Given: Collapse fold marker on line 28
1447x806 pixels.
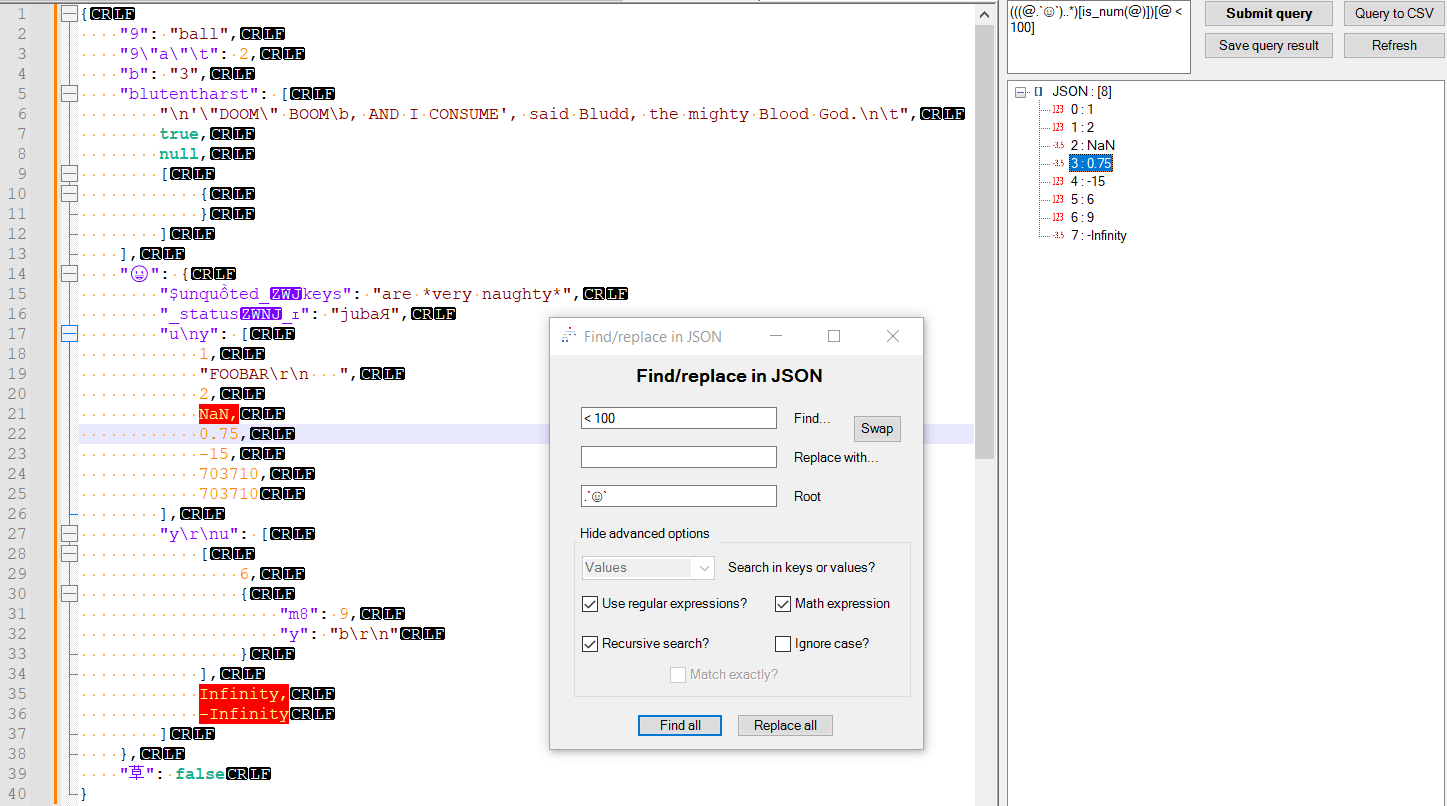Looking at the screenshot, I should [x=69, y=554].
